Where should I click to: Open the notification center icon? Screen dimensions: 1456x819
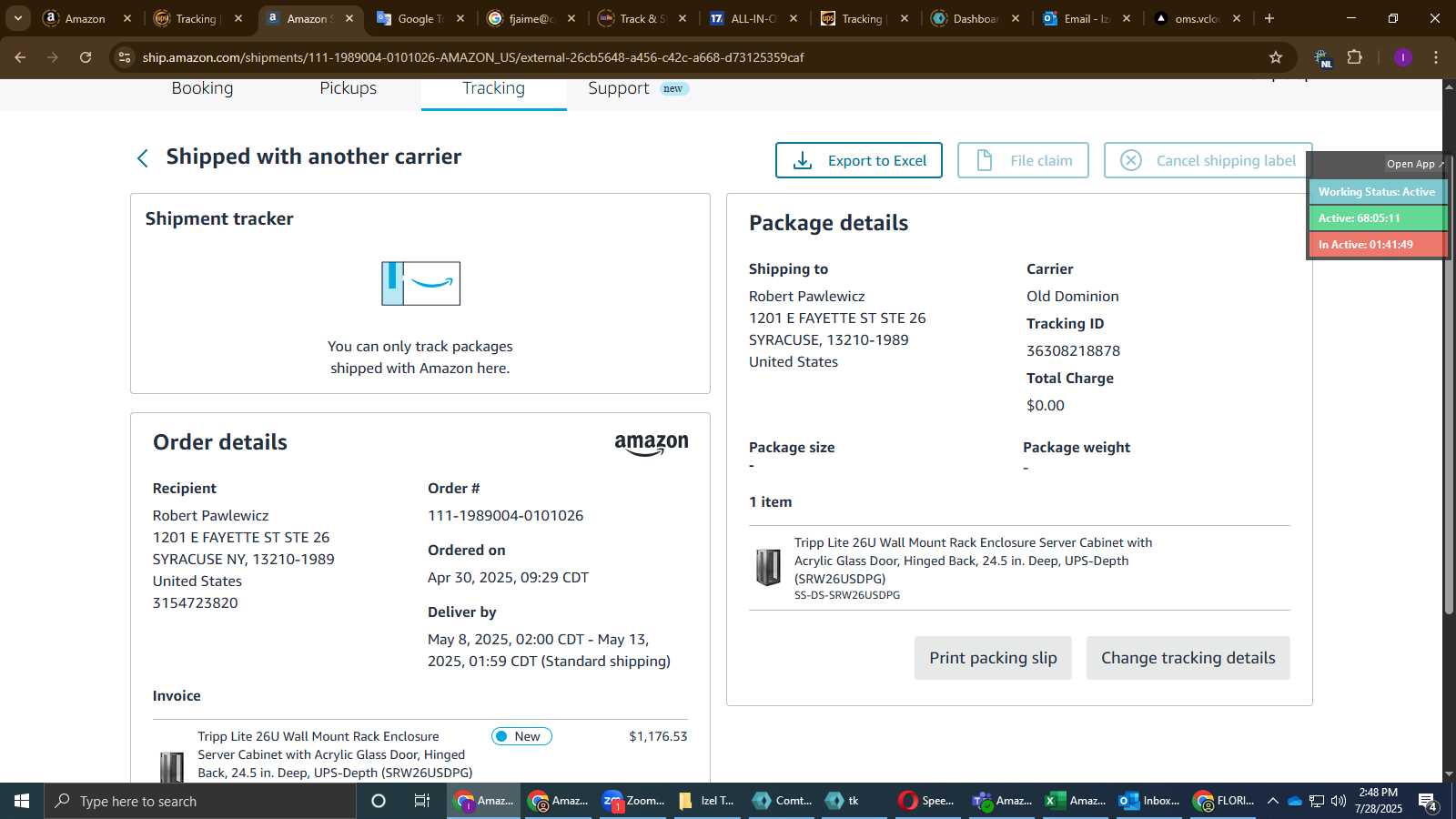[x=1428, y=802]
